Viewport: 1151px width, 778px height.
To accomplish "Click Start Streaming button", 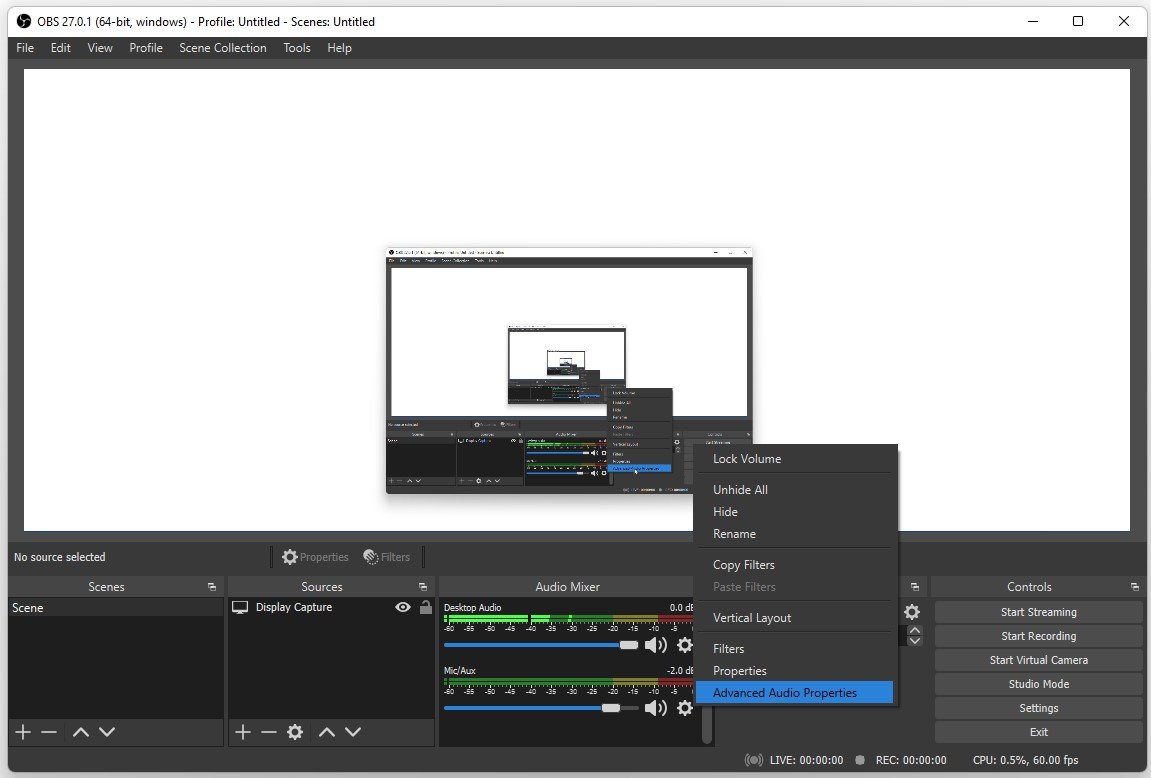I will 1038,612.
